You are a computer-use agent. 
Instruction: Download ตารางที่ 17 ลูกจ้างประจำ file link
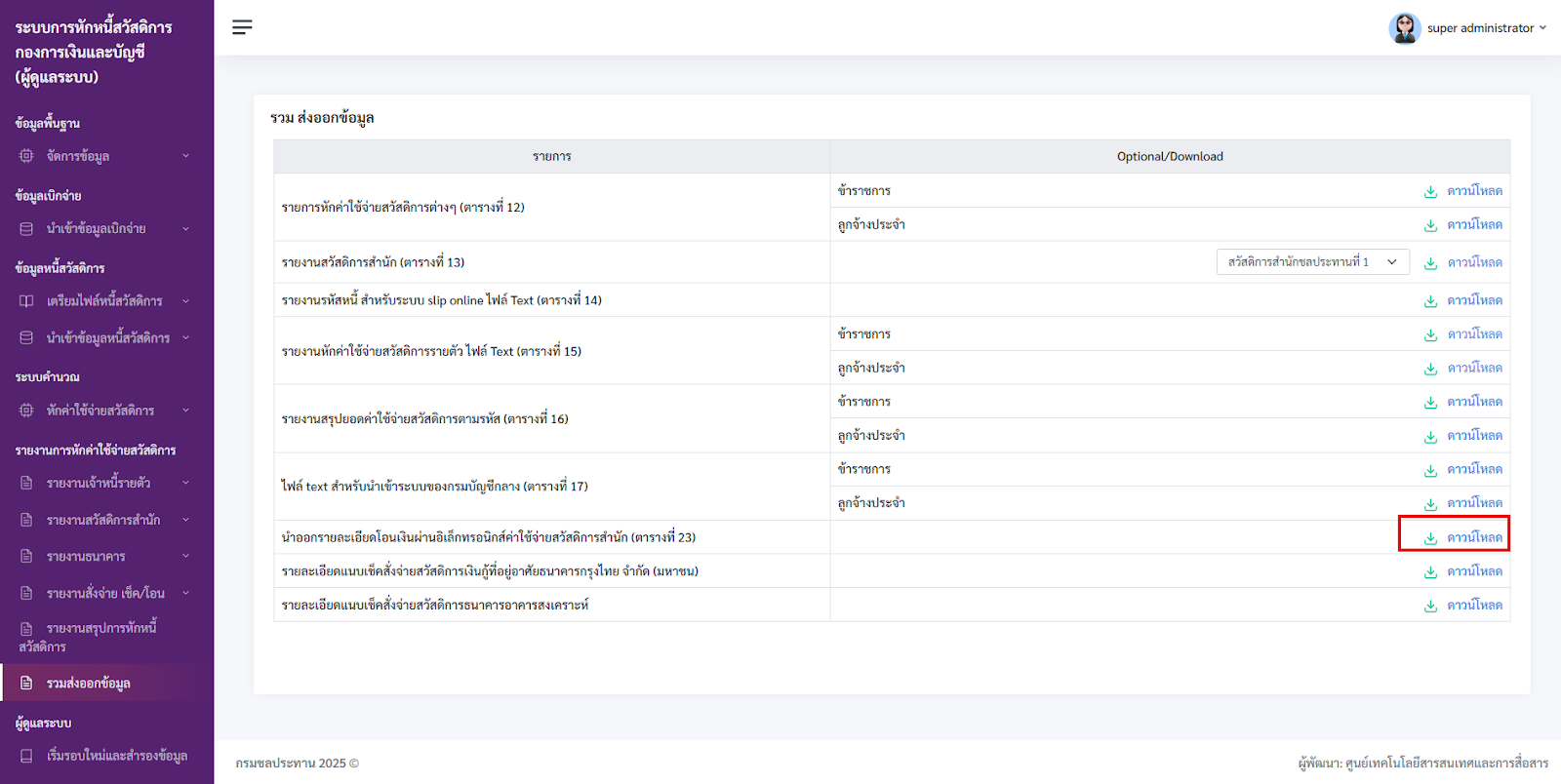click(x=1474, y=503)
